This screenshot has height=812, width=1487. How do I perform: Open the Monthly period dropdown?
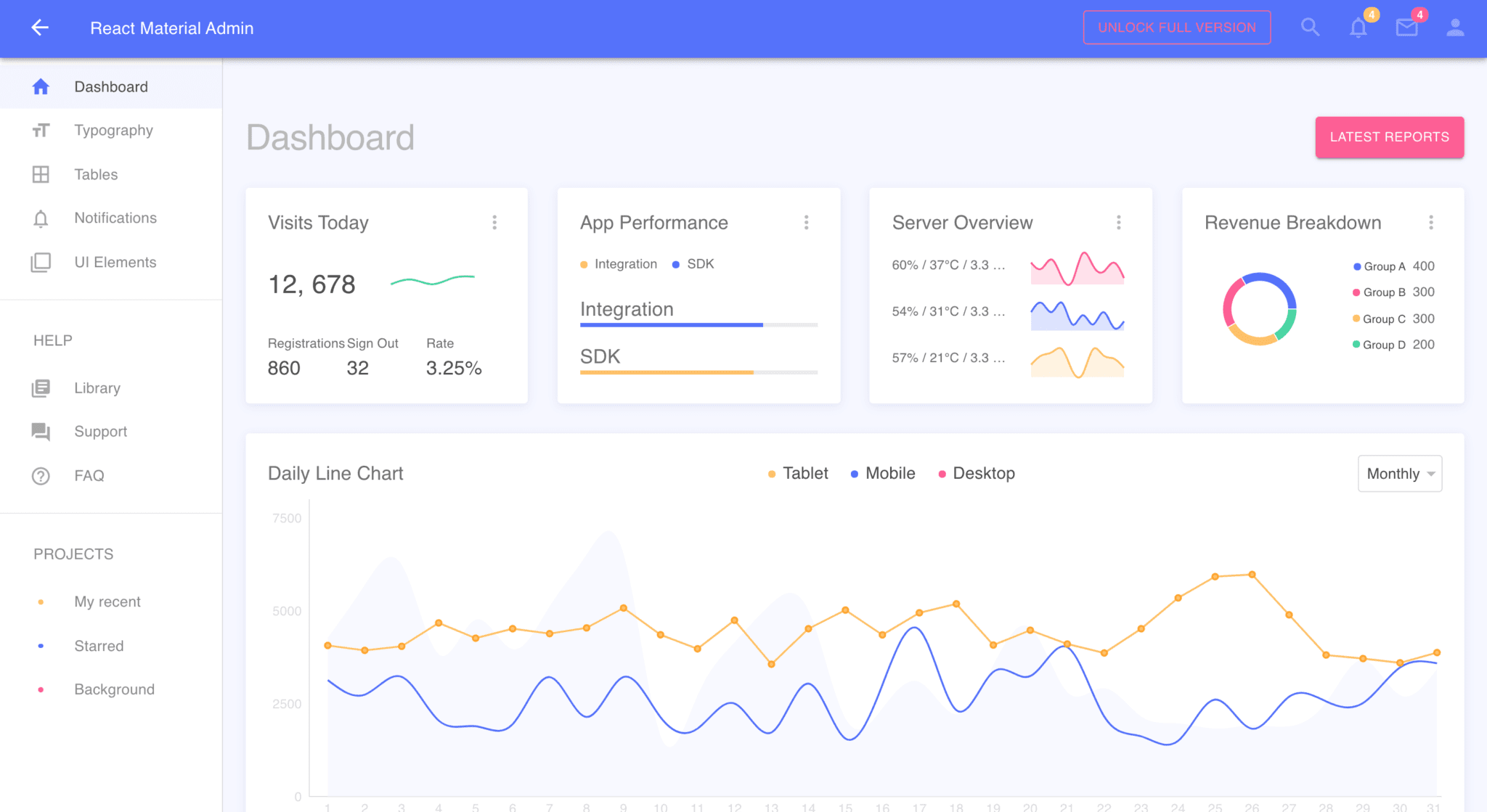pos(1400,474)
